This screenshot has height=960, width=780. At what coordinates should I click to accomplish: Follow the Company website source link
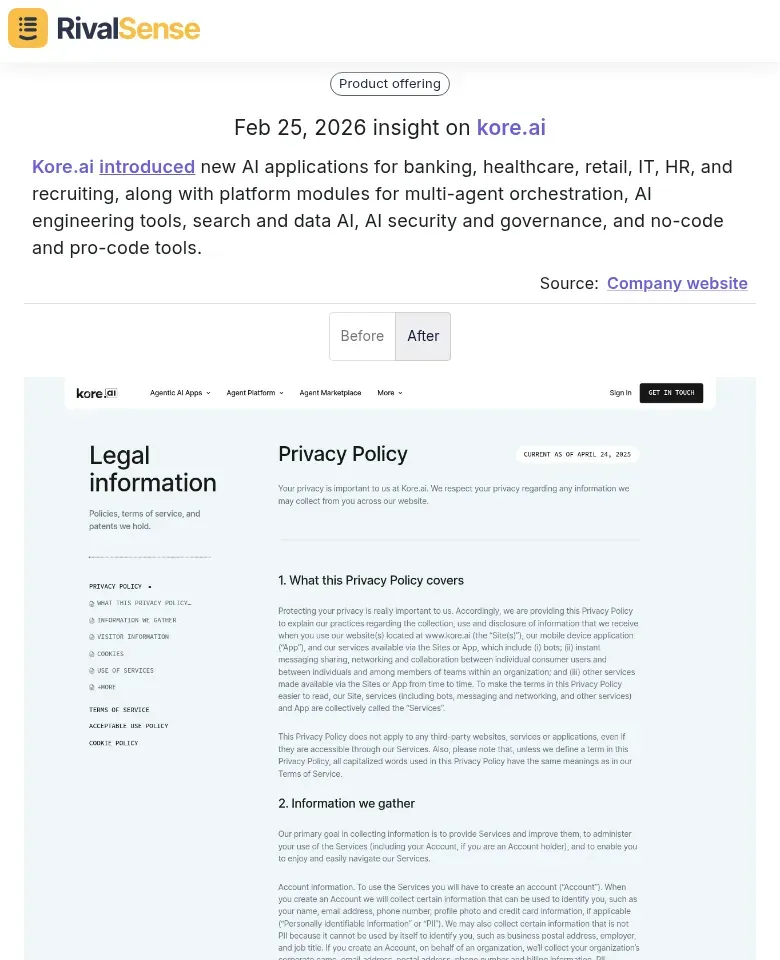click(677, 283)
